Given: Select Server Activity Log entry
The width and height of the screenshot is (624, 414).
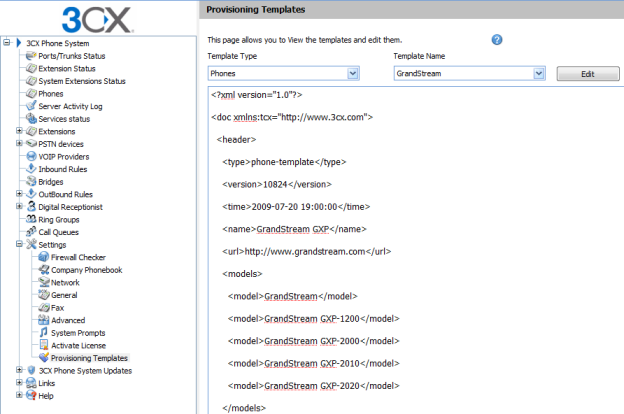Looking at the screenshot, I should click(x=70, y=106).
